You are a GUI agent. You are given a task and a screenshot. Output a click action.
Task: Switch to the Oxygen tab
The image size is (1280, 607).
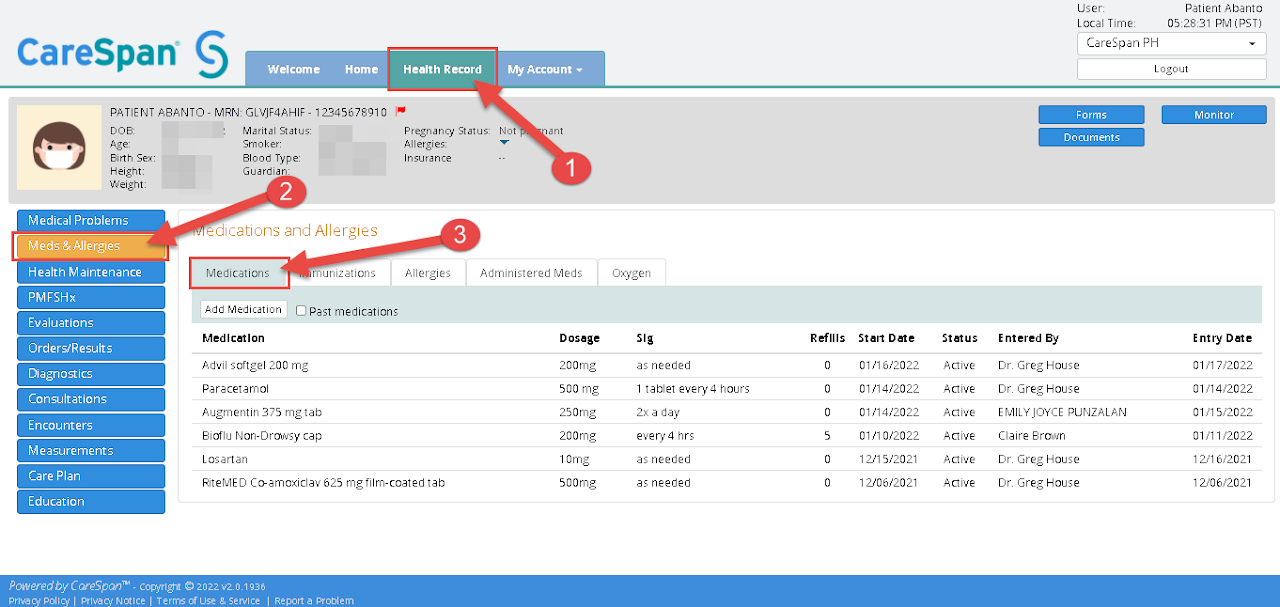tap(631, 273)
